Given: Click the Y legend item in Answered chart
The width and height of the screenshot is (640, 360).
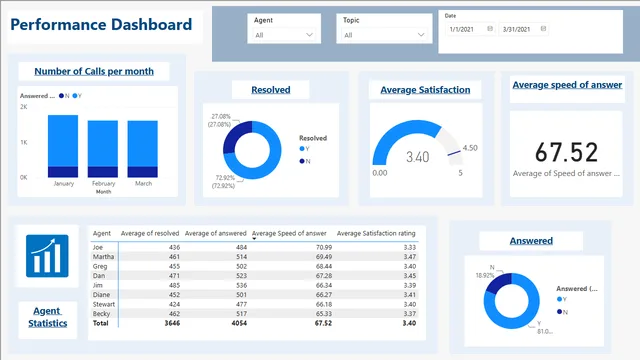Looking at the screenshot, I should click(x=562, y=299).
